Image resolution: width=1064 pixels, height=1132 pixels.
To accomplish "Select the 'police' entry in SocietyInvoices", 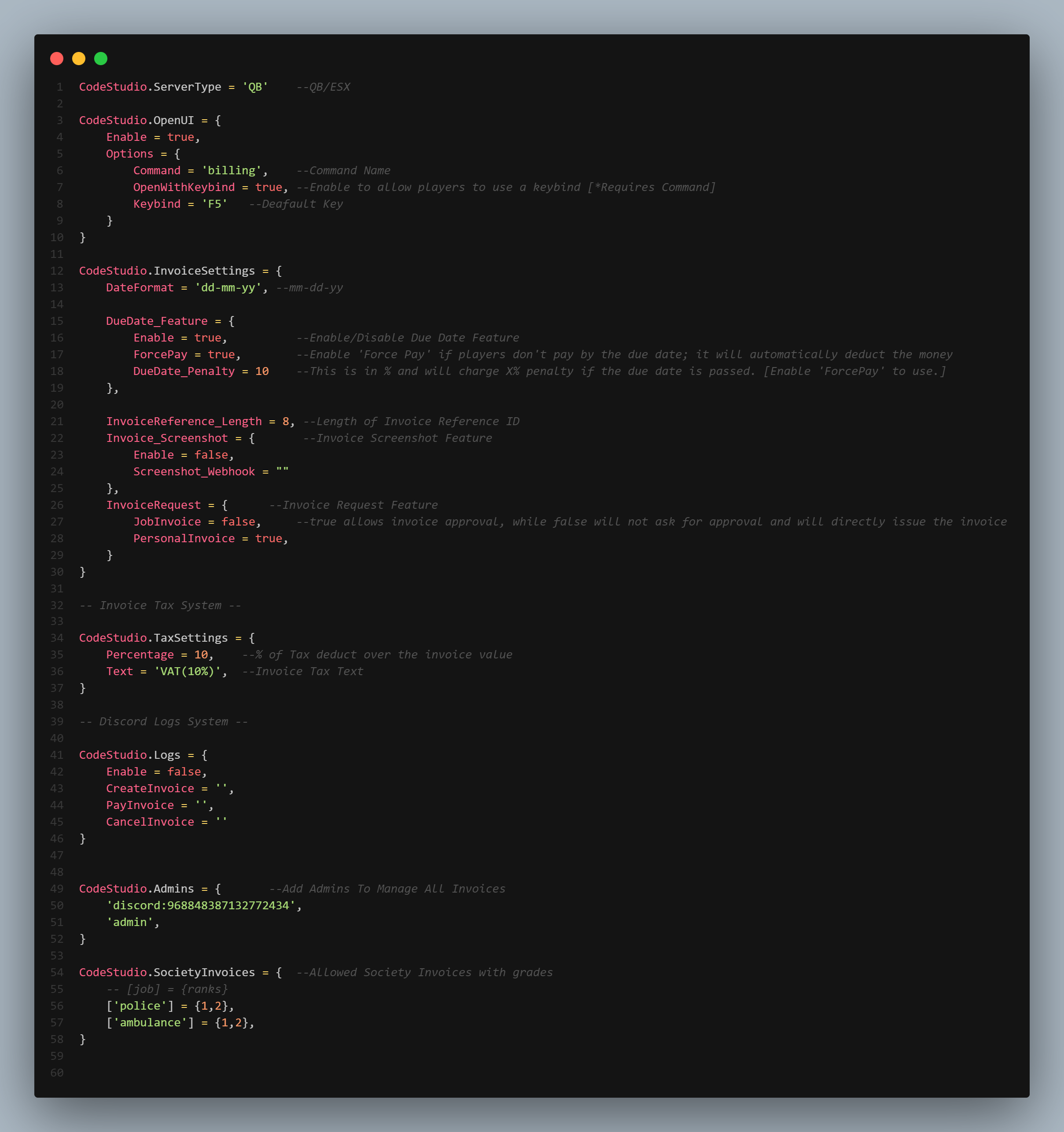I will (138, 1006).
